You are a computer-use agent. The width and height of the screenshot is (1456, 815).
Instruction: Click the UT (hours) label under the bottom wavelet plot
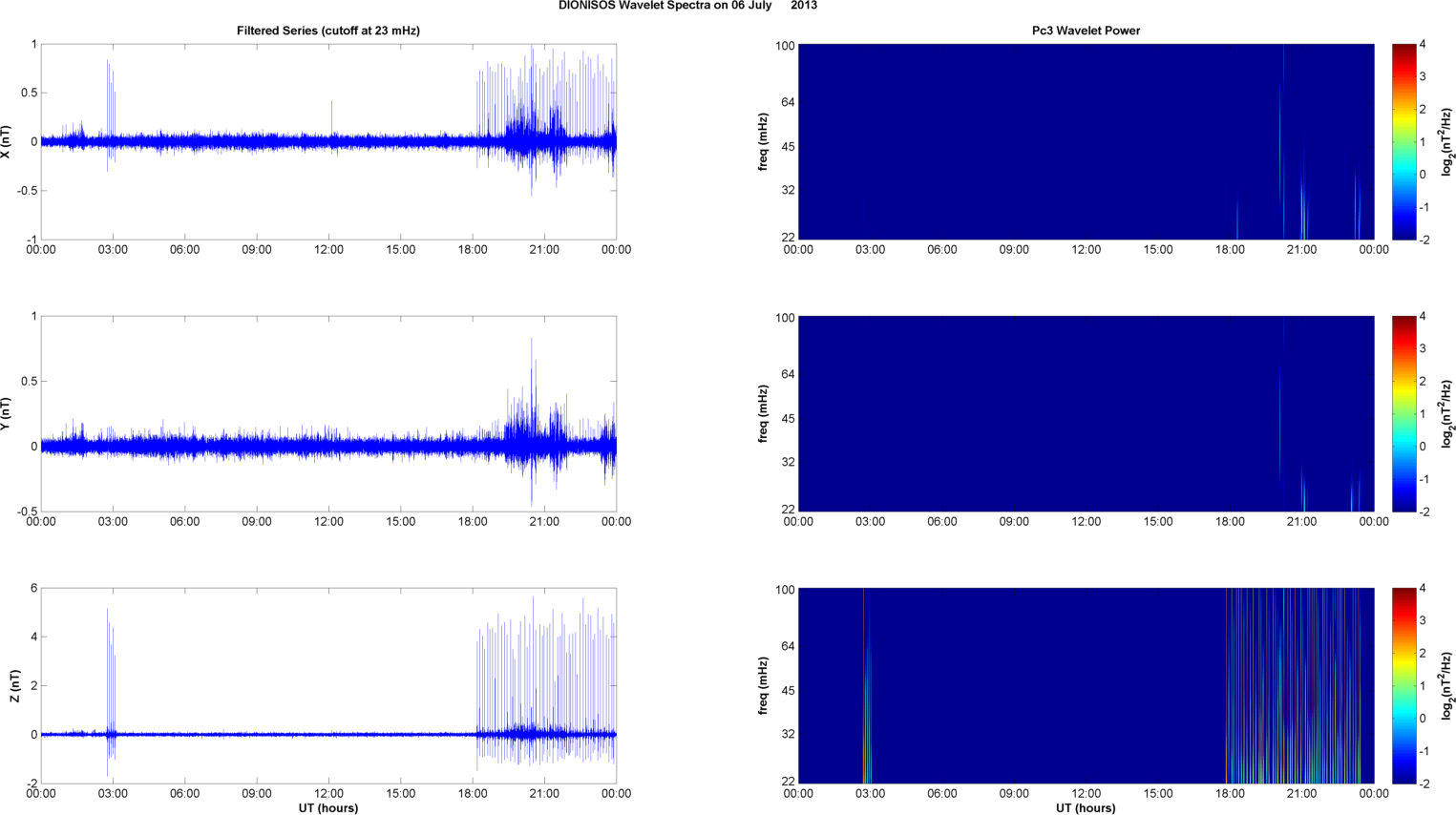[1086, 808]
